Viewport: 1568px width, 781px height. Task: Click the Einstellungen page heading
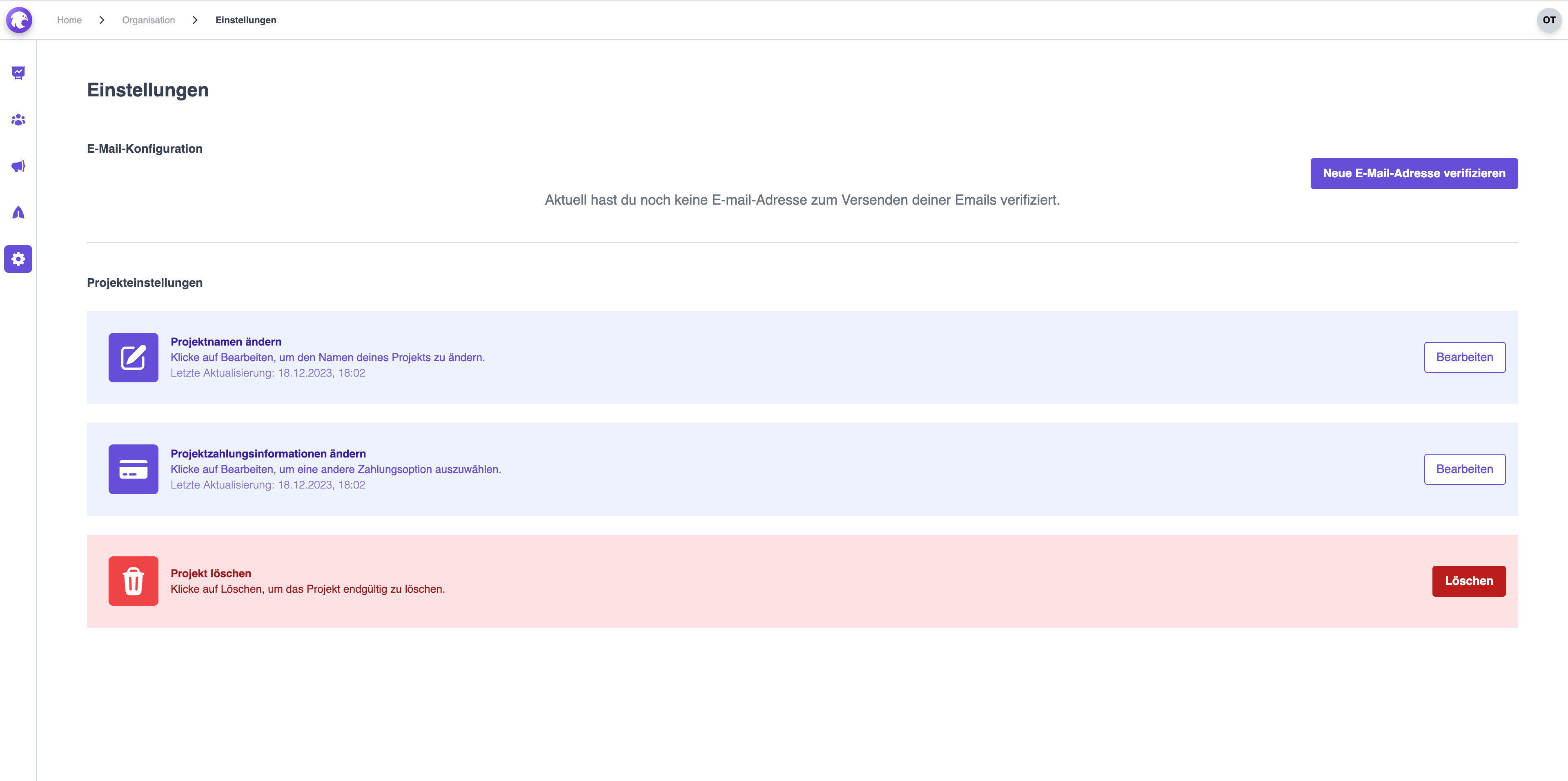click(x=148, y=90)
